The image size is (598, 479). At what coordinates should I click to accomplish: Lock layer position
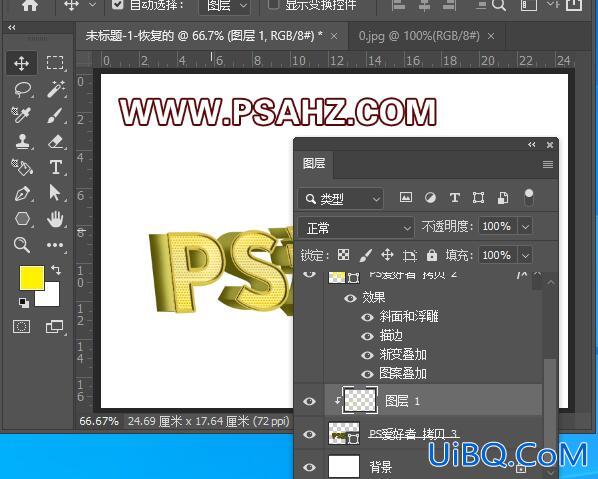[x=387, y=255]
